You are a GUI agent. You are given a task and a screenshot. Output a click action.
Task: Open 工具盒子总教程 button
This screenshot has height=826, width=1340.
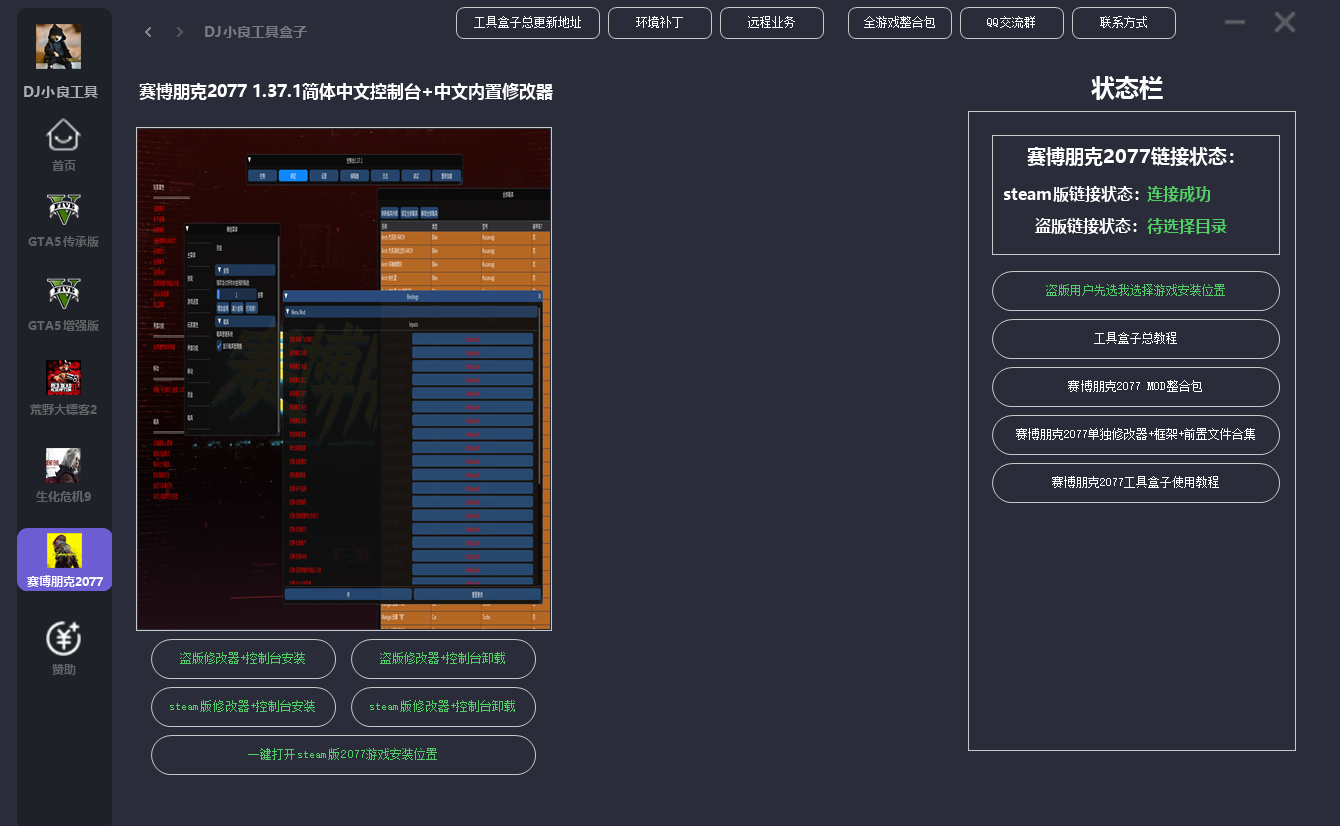[x=1136, y=339]
